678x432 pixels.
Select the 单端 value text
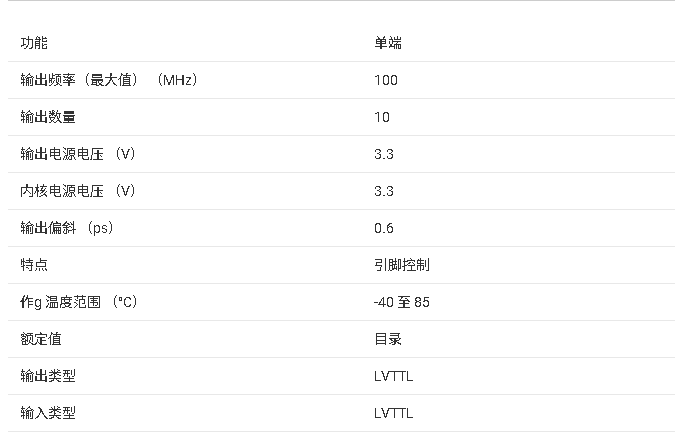pos(388,43)
